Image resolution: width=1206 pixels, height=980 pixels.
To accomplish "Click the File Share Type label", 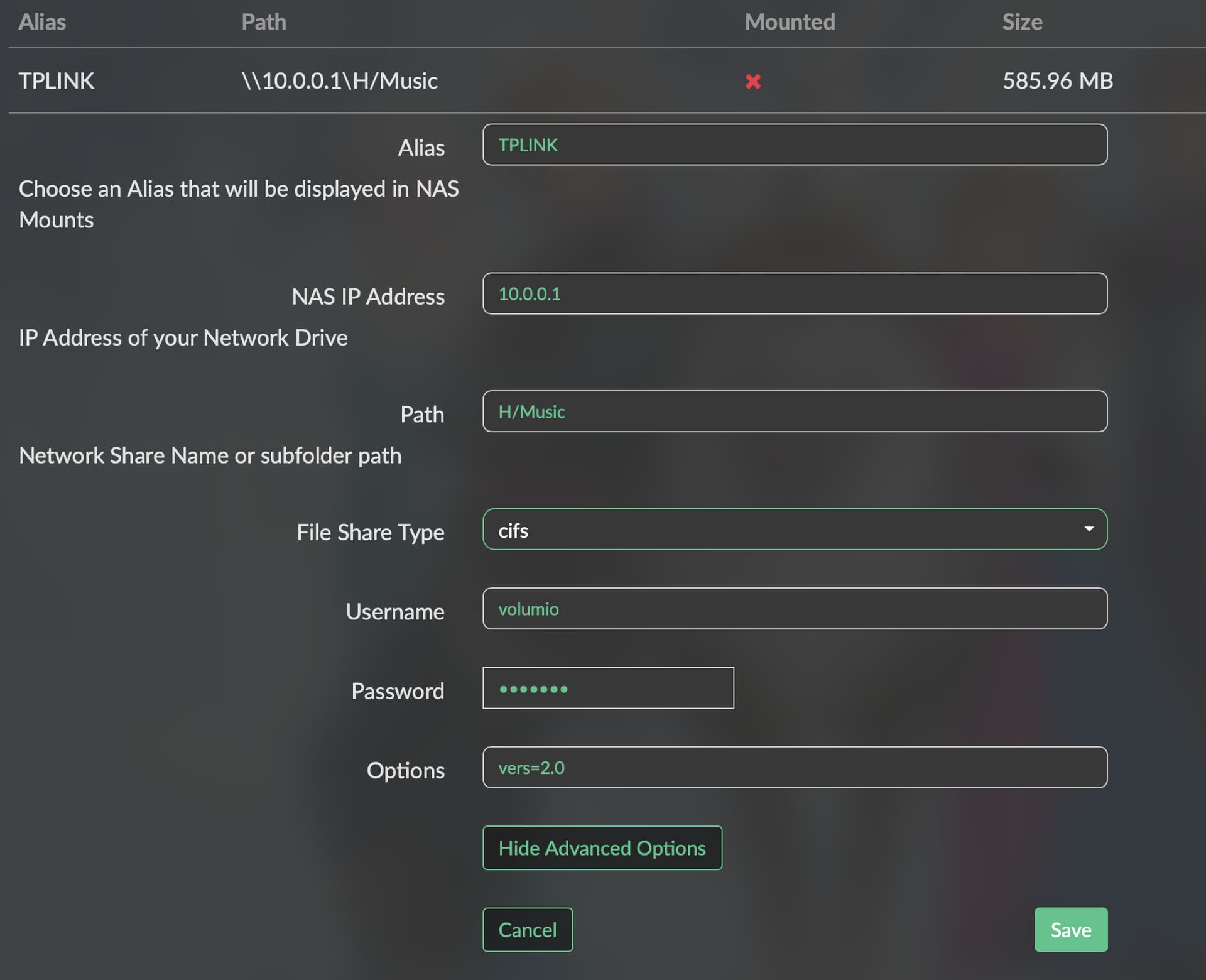I will click(370, 532).
